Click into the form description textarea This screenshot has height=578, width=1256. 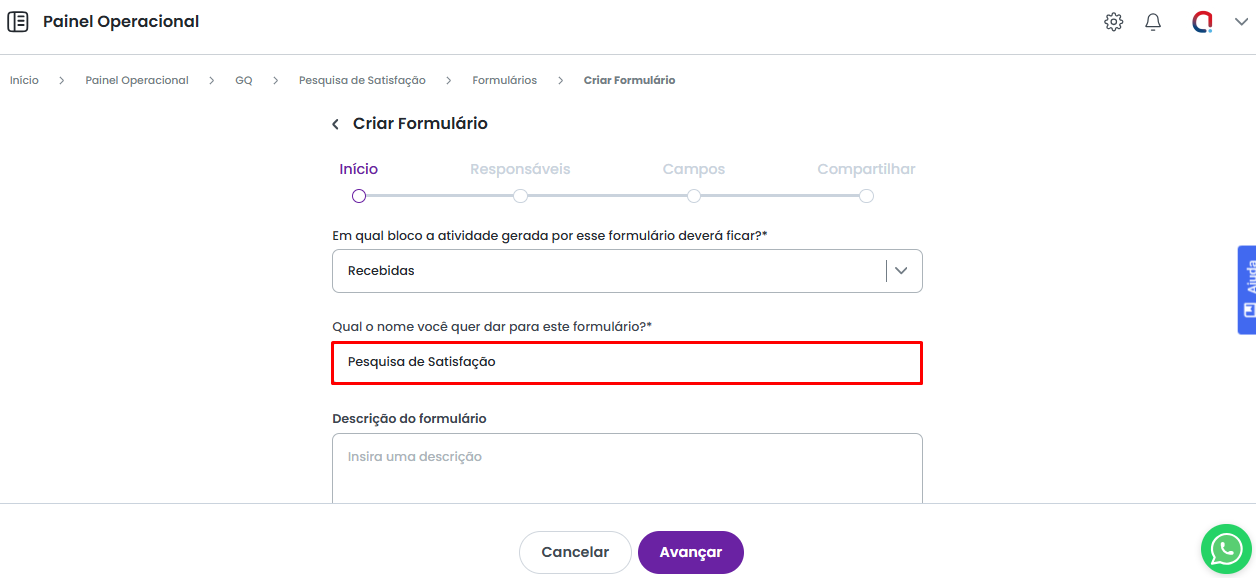627,468
